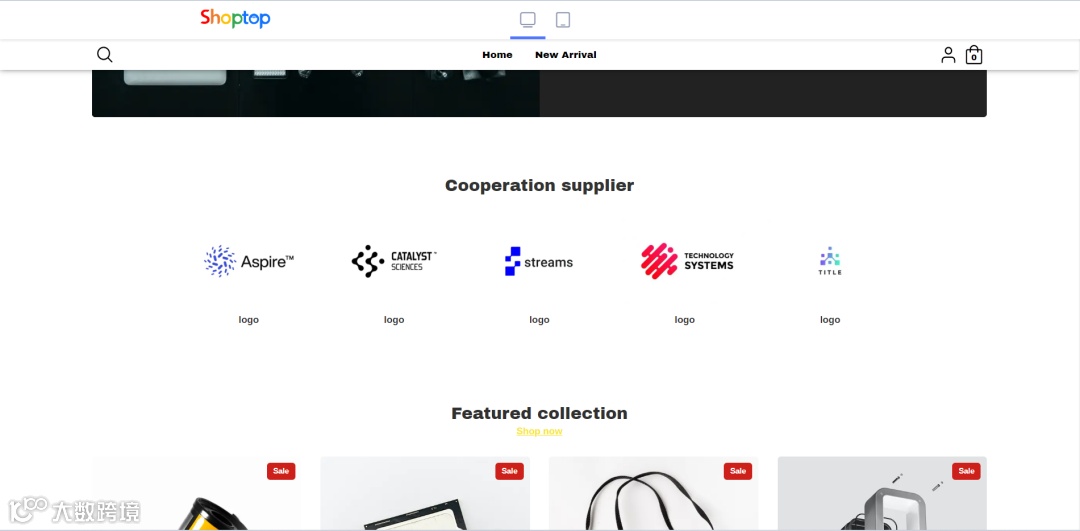Click Sale badge on strap bag product

pos(738,471)
